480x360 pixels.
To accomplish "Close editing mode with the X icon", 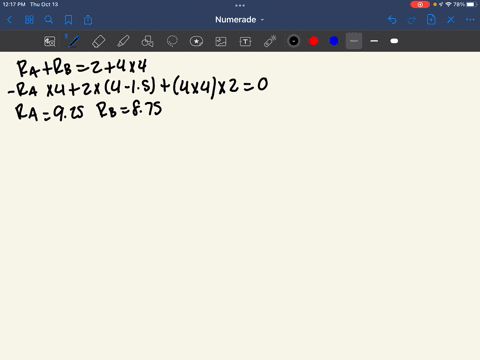I will coord(451,20).
